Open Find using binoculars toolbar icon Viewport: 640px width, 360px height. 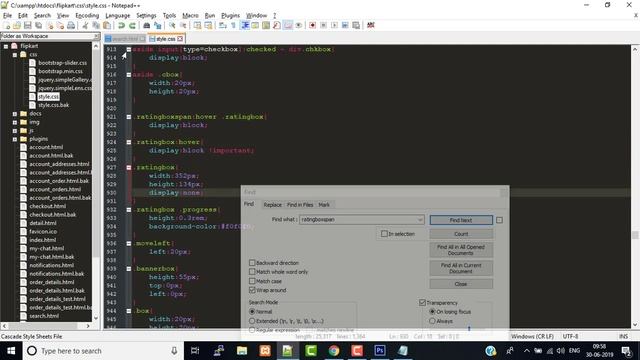147,25
